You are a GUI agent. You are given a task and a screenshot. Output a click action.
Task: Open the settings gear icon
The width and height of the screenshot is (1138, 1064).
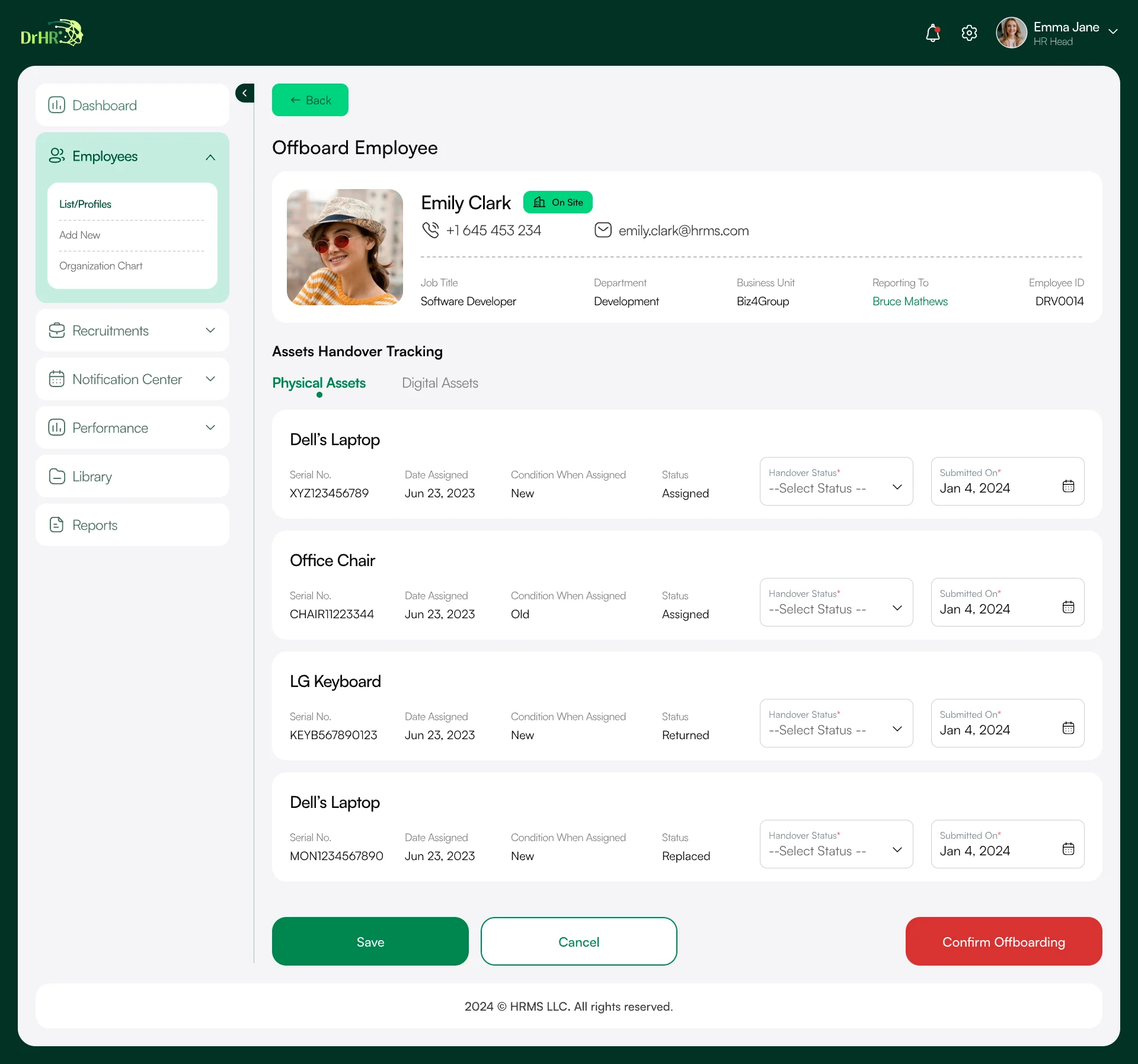click(x=969, y=33)
